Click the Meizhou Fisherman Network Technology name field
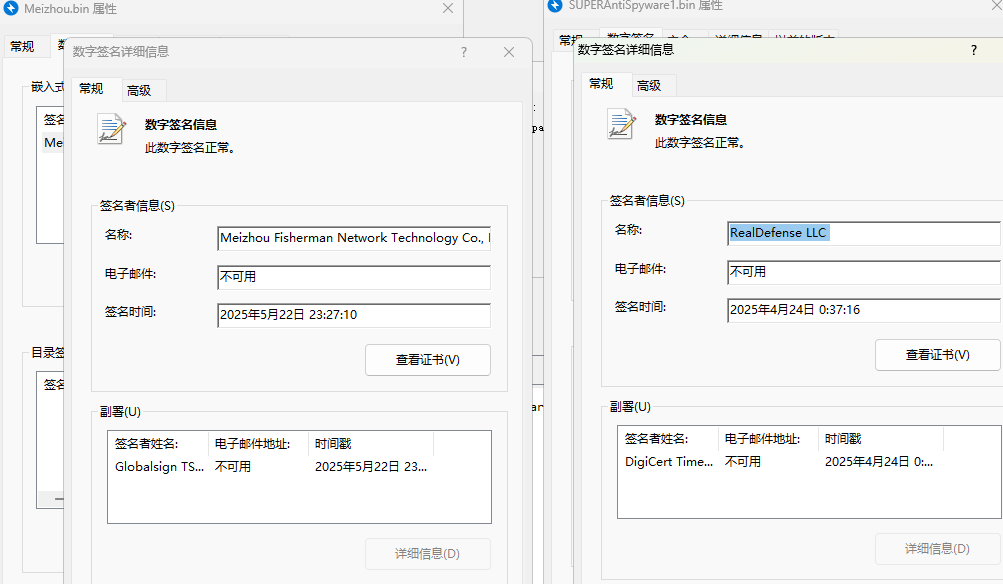This screenshot has width=1003, height=584. (354, 238)
